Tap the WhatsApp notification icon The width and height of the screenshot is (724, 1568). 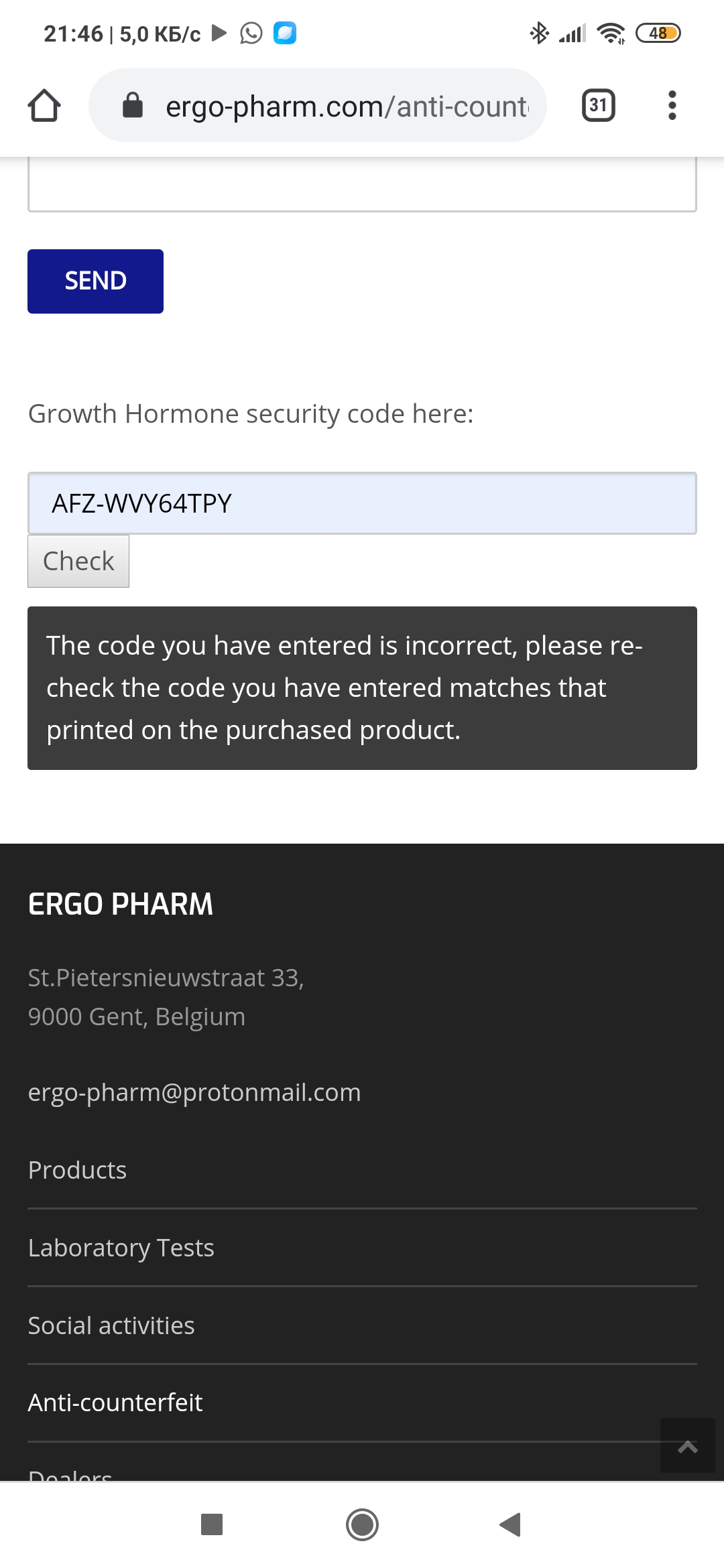click(x=251, y=33)
